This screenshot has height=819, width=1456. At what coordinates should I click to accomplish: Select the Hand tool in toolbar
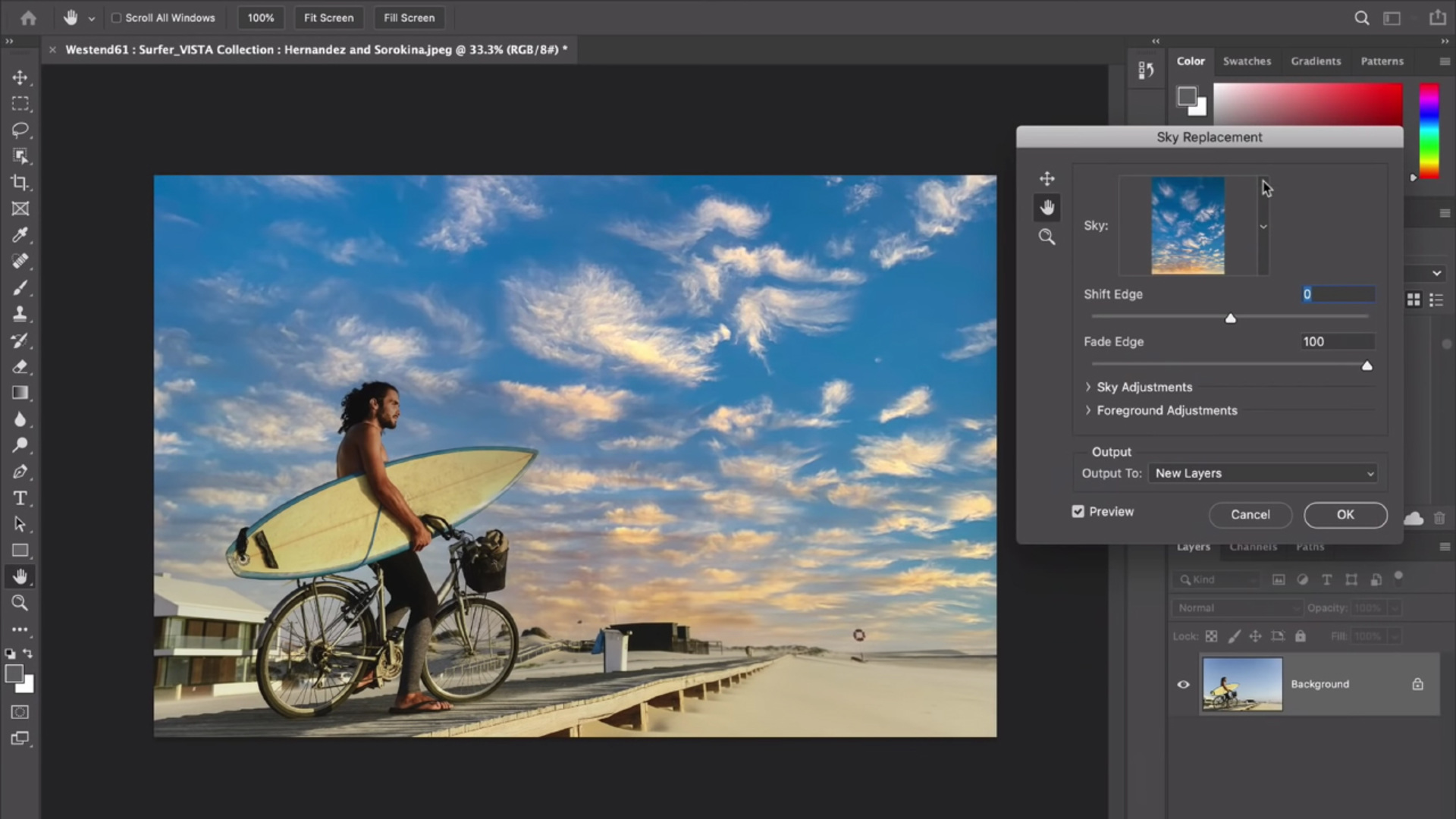click(20, 576)
